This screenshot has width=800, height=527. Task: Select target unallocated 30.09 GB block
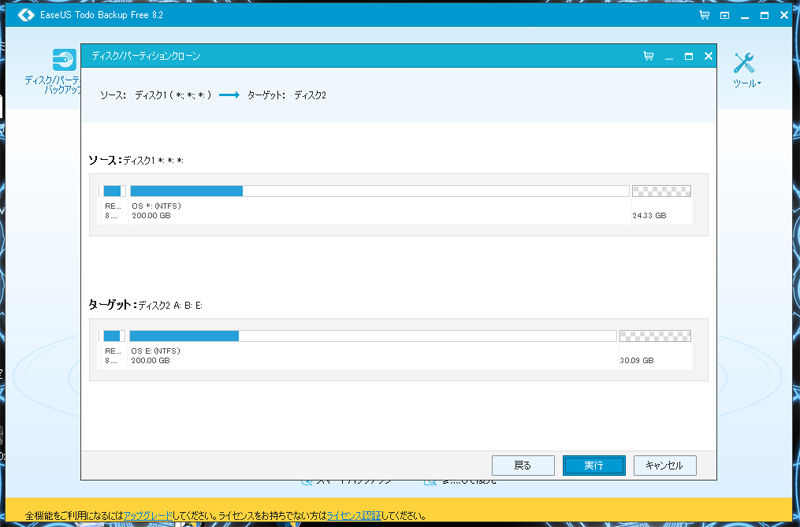point(655,336)
